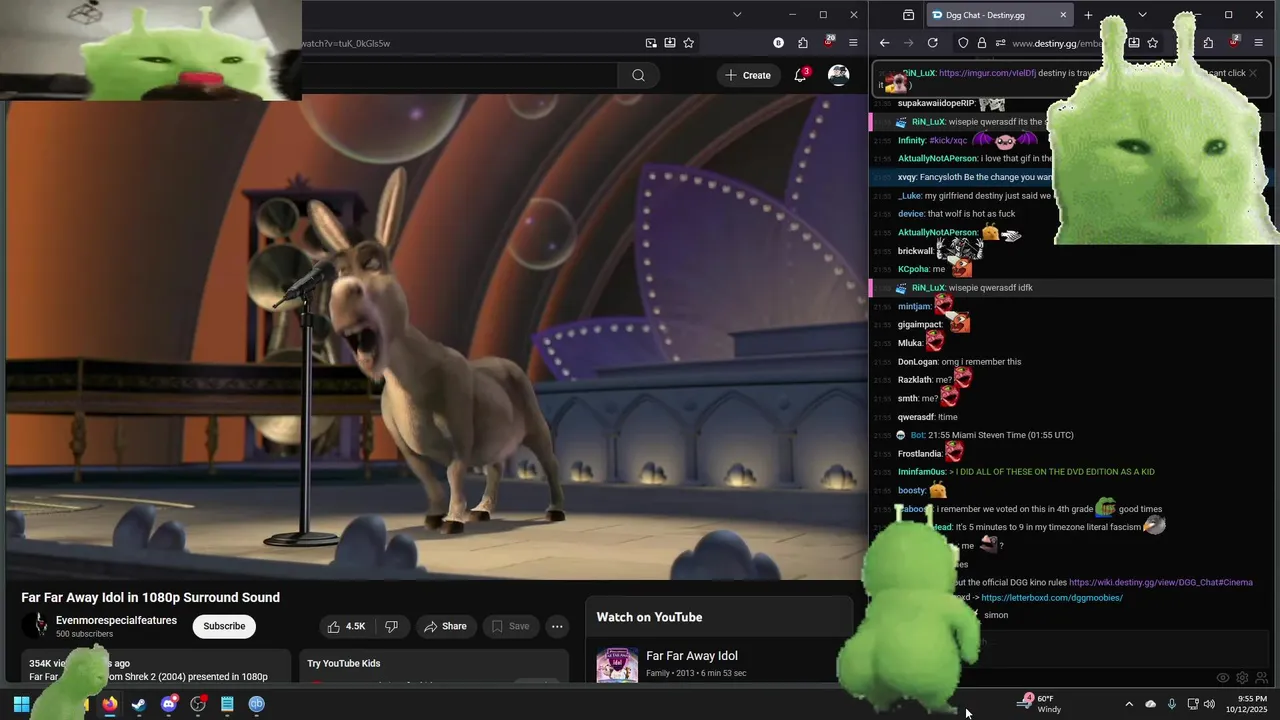Click the tracking protection shield icon
The width and height of the screenshot is (1280, 720).
pyautogui.click(x=963, y=43)
